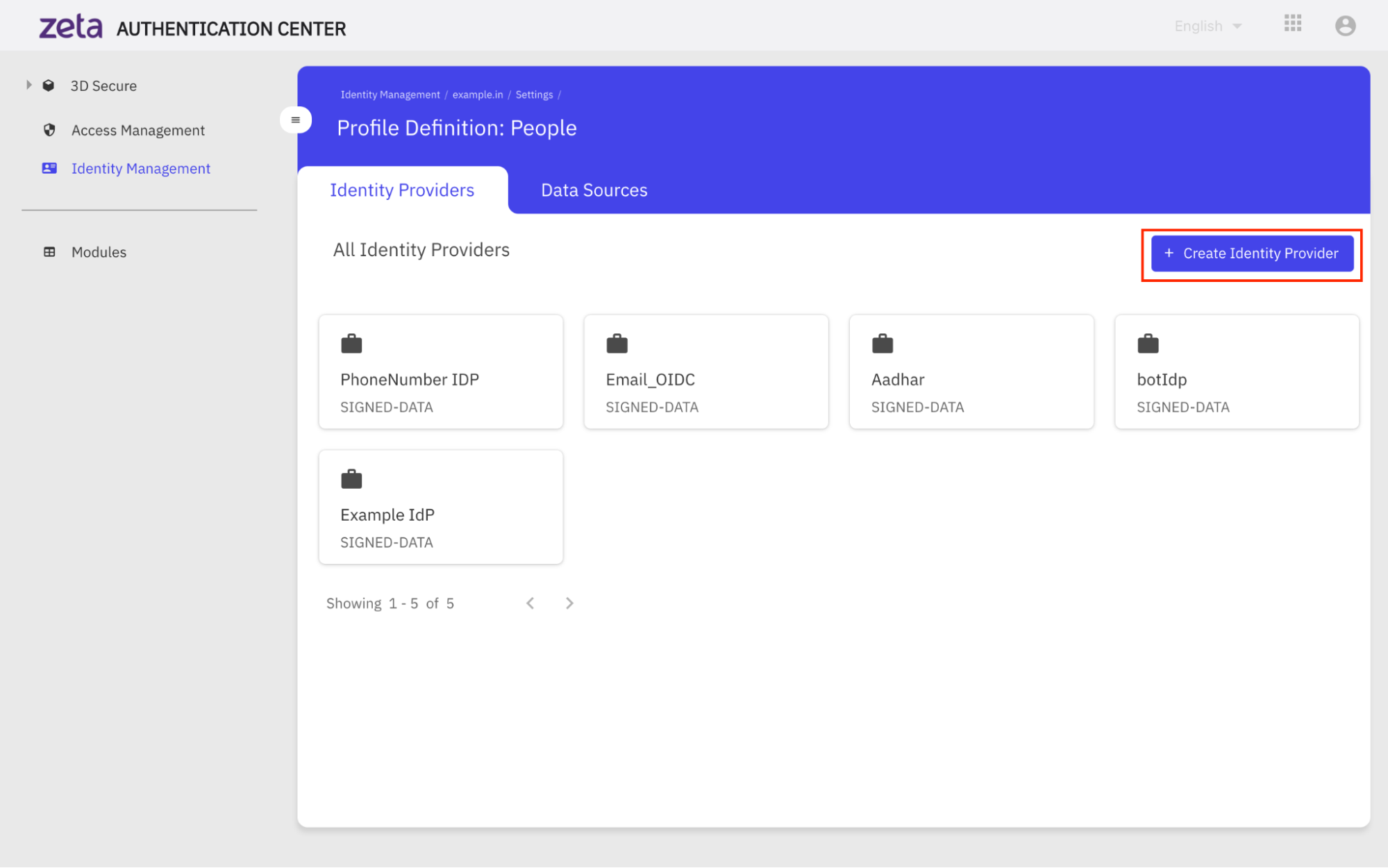Image resolution: width=1388 pixels, height=868 pixels.
Task: Switch to the Data Sources tab
Action: [594, 190]
